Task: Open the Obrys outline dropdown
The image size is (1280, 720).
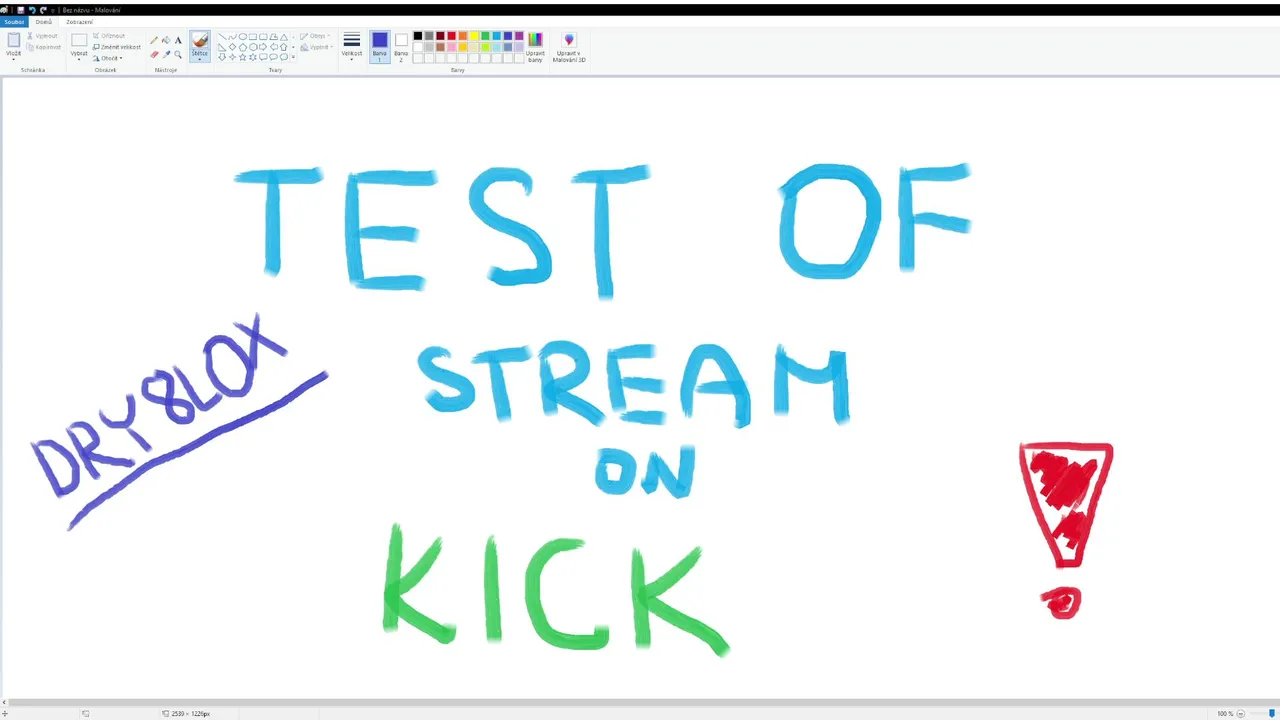Action: pyautogui.click(x=316, y=36)
